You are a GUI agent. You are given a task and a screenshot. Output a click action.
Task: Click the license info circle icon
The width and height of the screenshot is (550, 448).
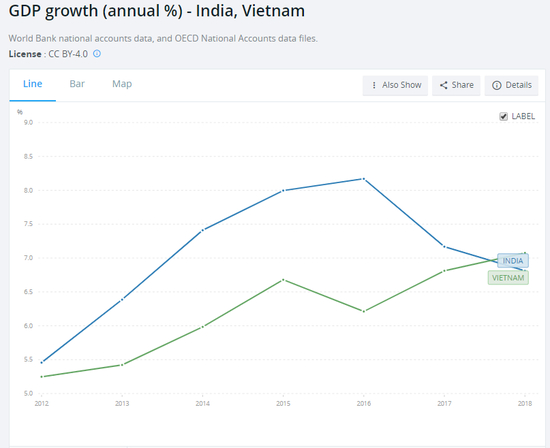coord(97,54)
